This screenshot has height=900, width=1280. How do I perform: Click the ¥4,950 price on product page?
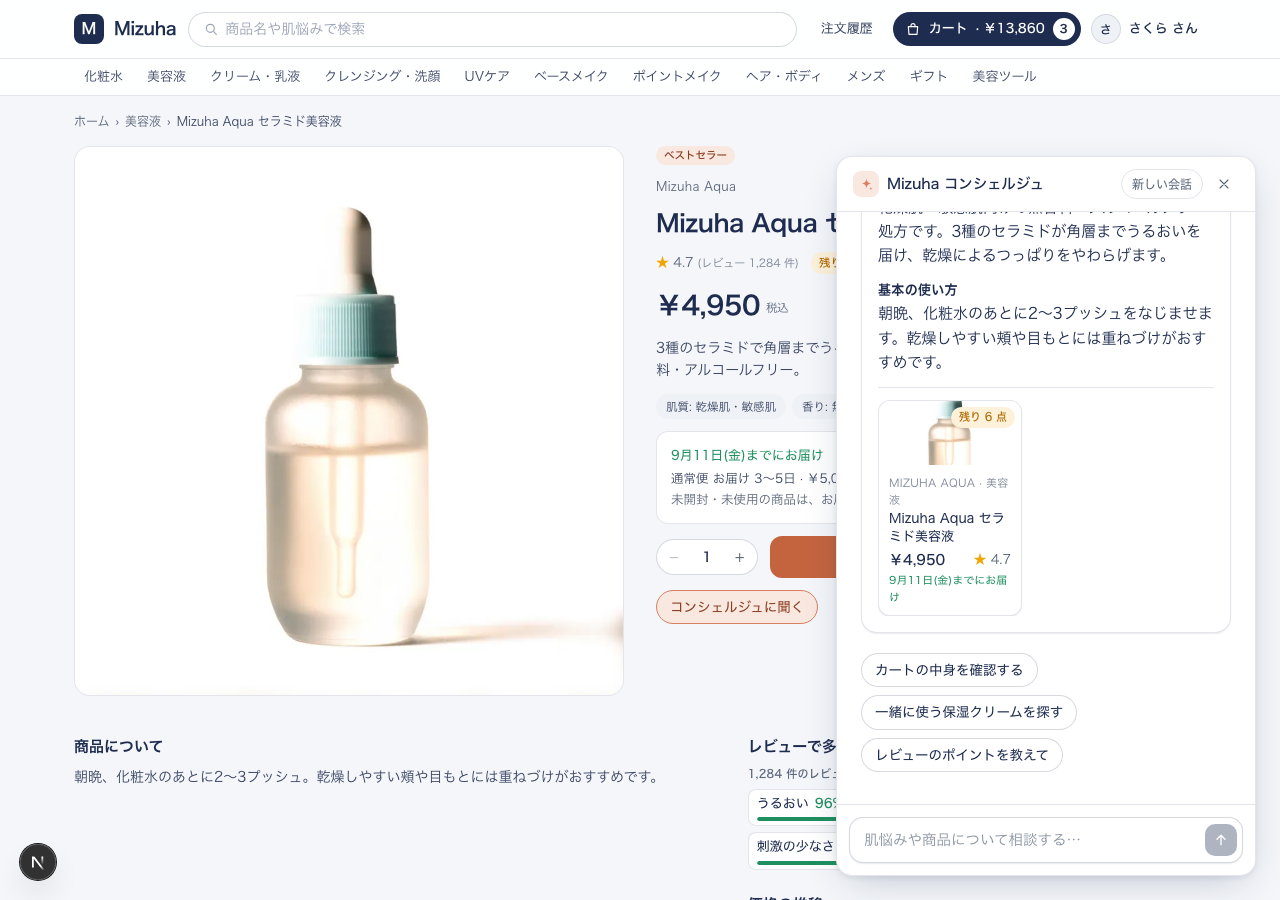pyautogui.click(x=709, y=305)
